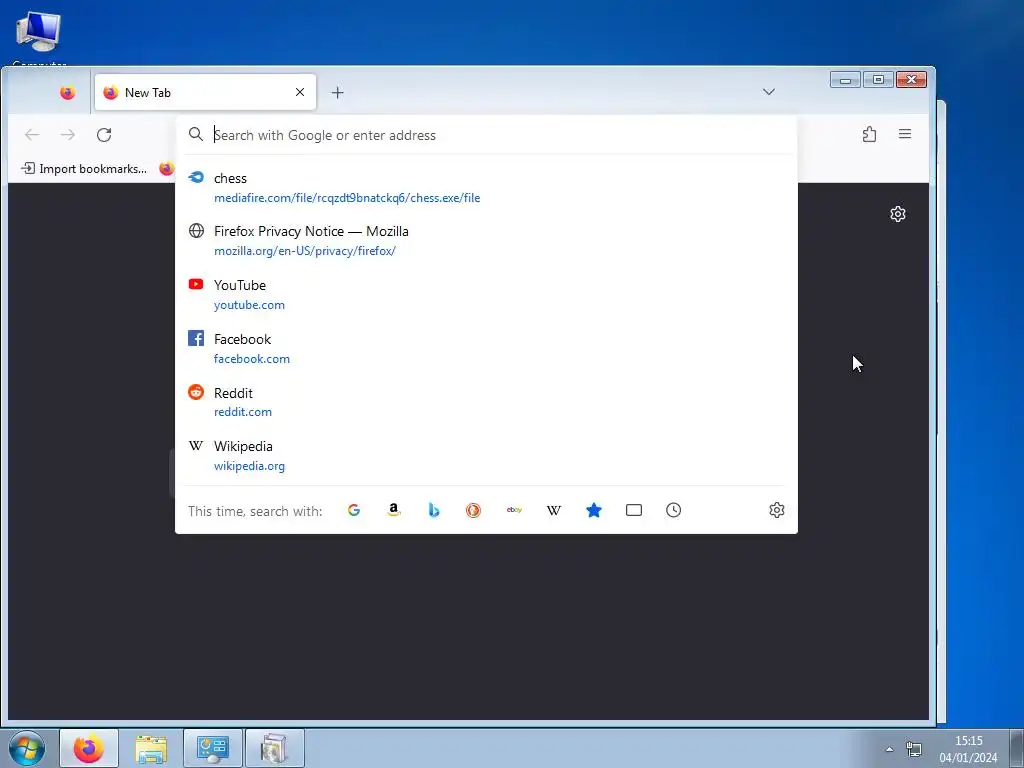This screenshot has width=1024, height=768.
Task: Search this time with Bing
Action: [x=434, y=510]
